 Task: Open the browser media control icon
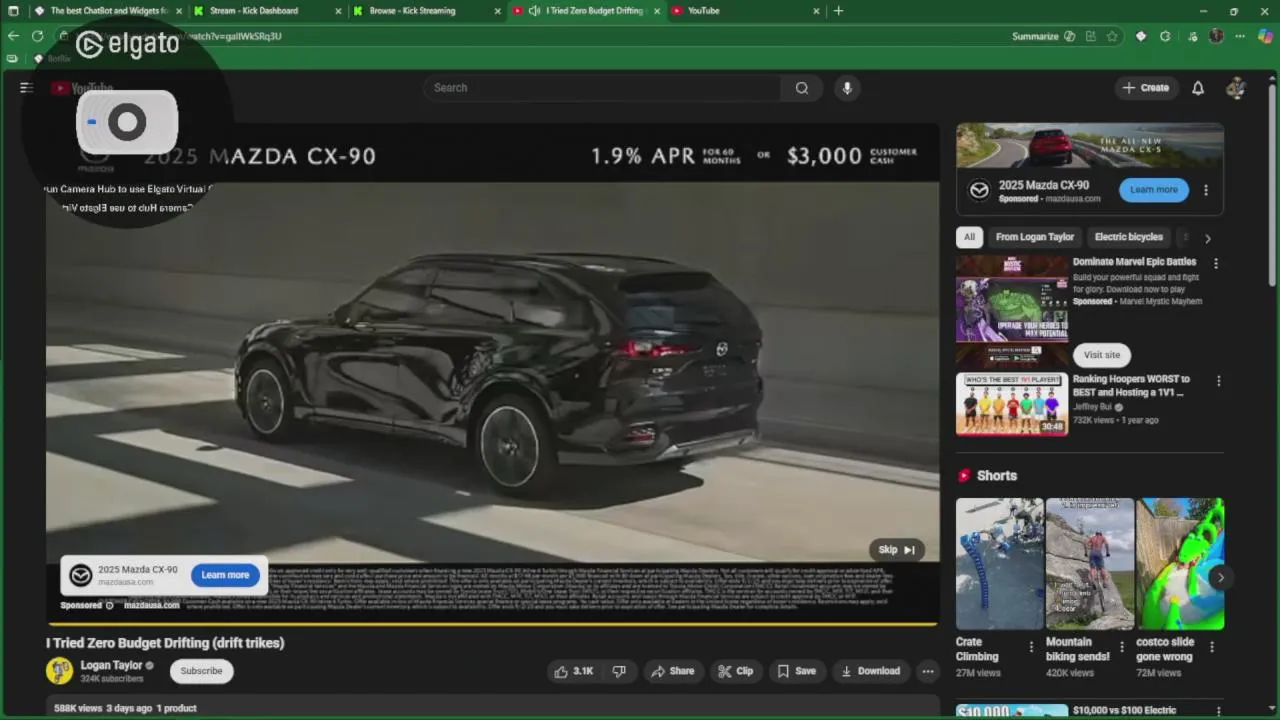[1192, 36]
